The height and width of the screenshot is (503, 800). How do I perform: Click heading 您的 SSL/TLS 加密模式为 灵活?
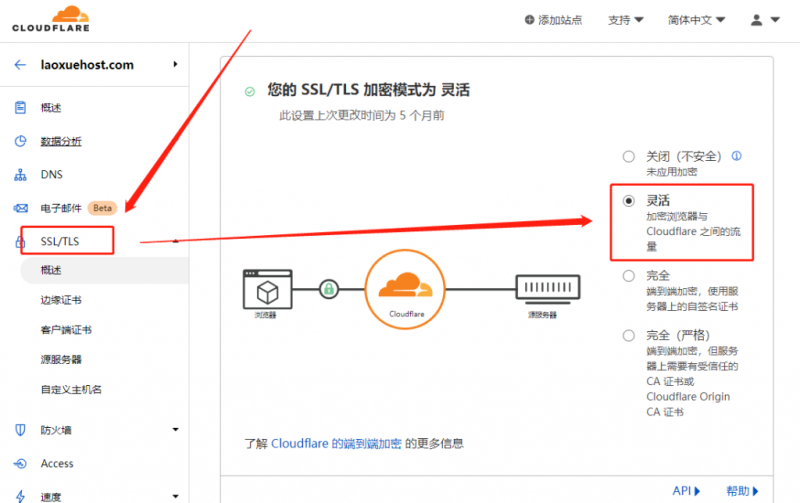pos(368,90)
